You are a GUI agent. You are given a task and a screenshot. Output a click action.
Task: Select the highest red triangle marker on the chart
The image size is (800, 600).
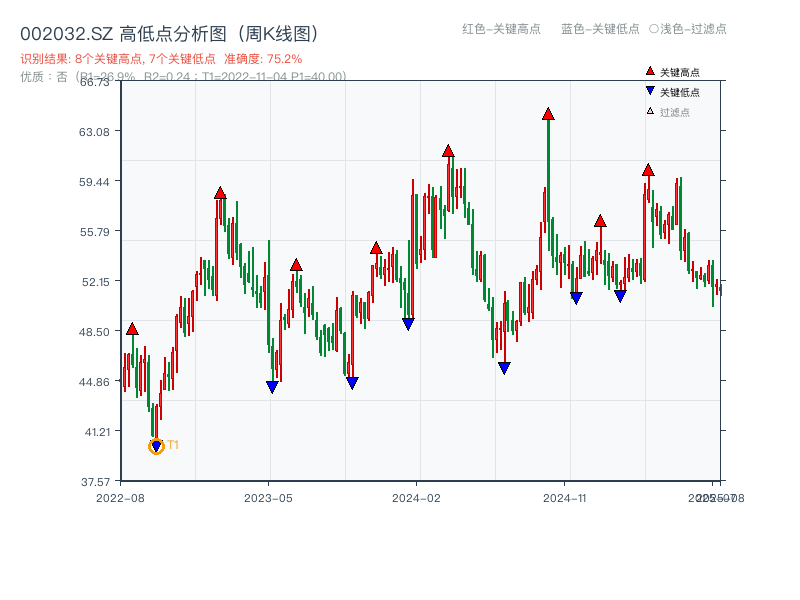click(547, 114)
